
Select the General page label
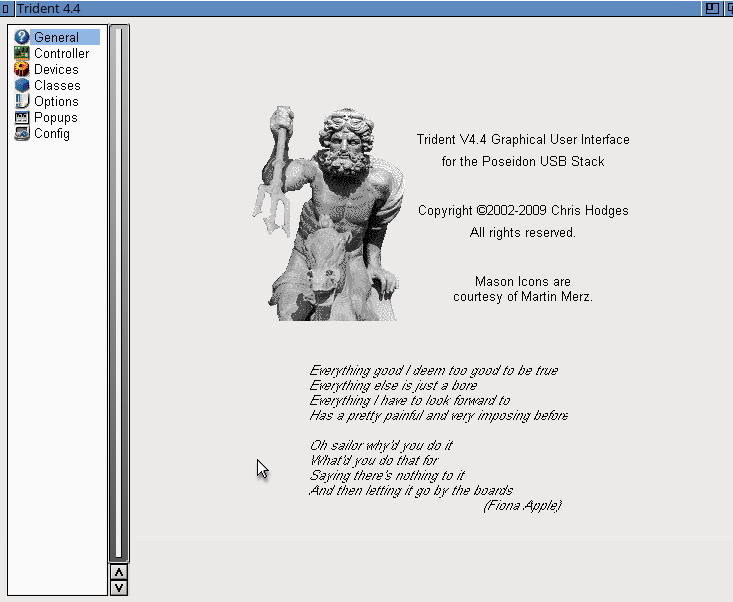56,37
